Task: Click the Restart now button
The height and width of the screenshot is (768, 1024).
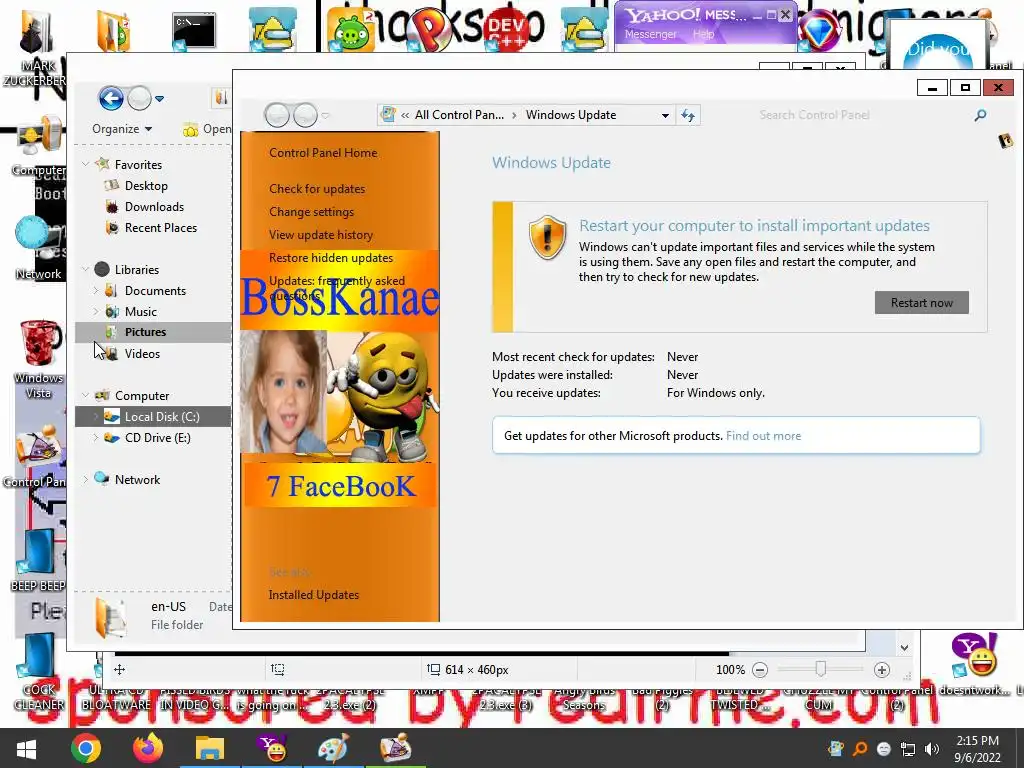Action: 921,302
